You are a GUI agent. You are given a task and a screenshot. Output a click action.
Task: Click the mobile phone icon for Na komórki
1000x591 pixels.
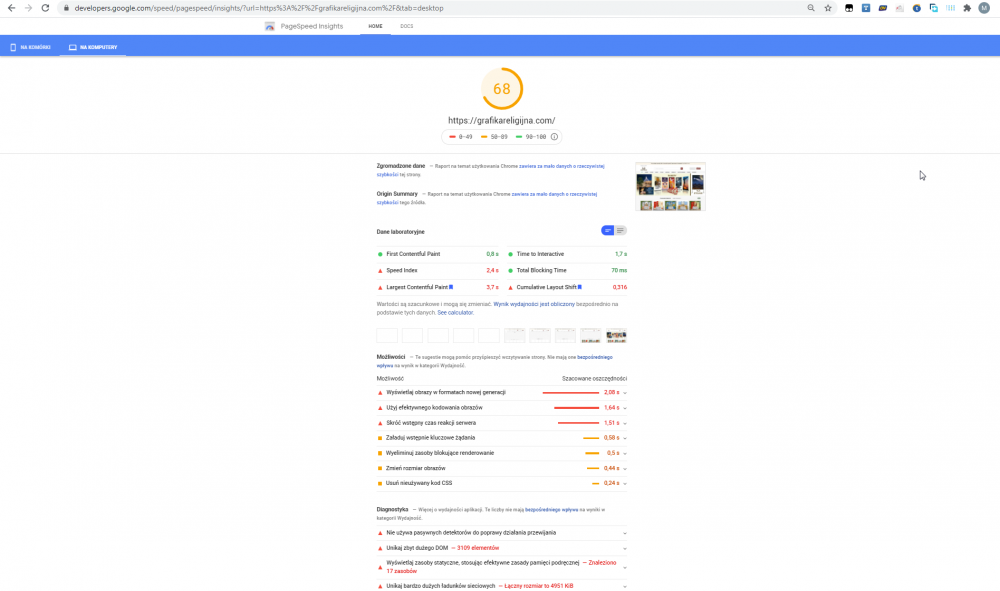point(13,47)
